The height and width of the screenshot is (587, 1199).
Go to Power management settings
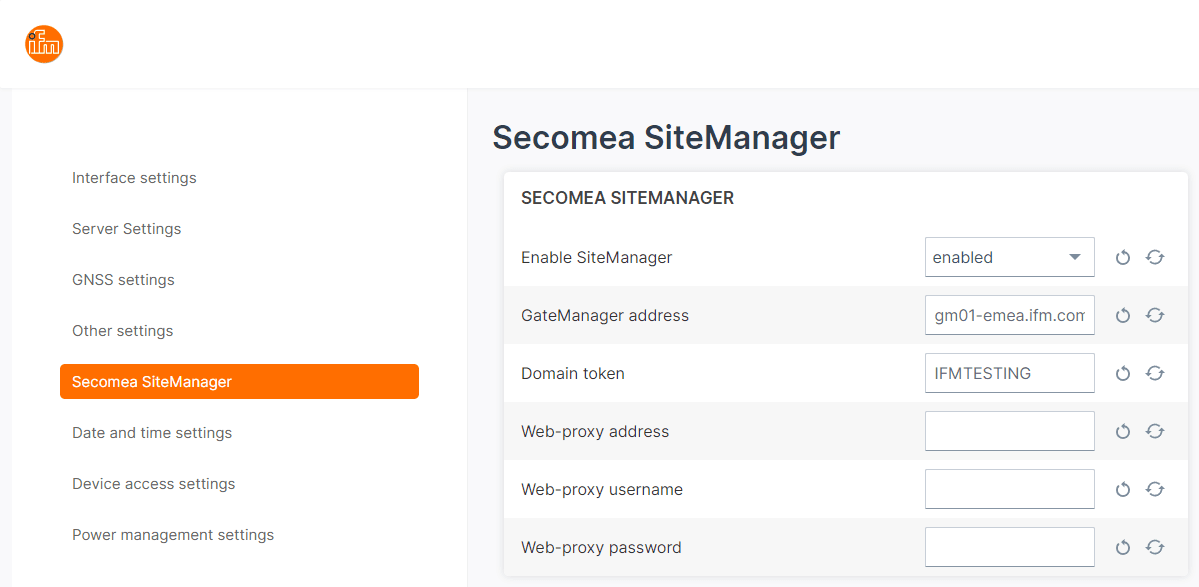[x=173, y=535]
